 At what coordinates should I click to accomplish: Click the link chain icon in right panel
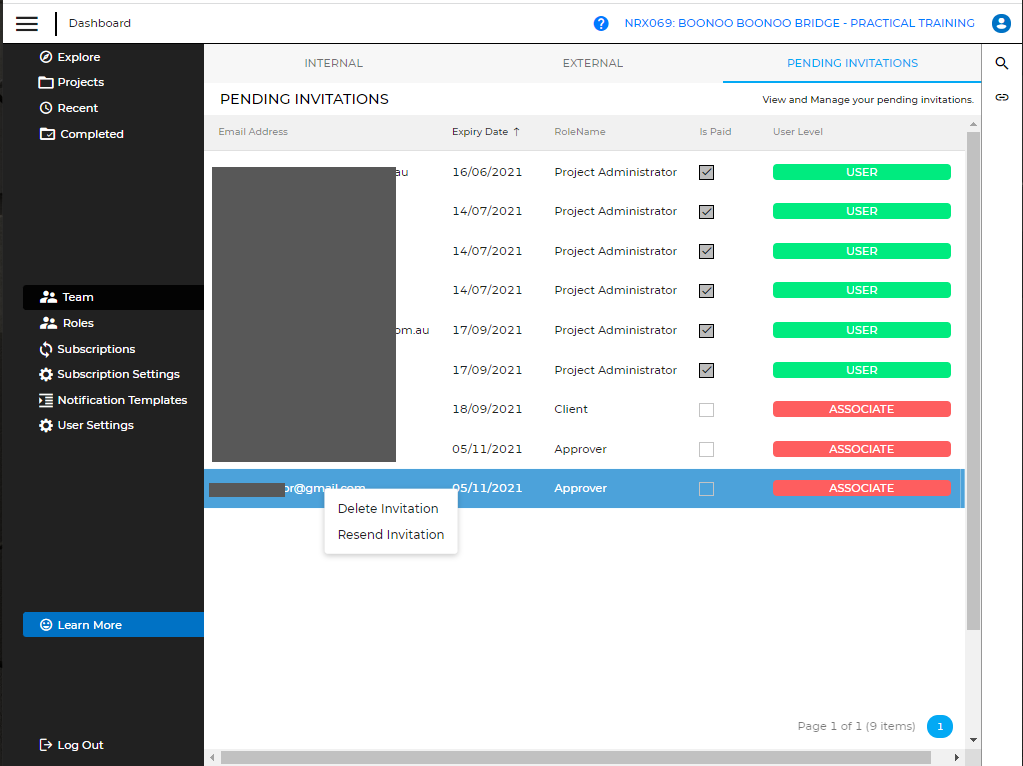[x=1002, y=97]
